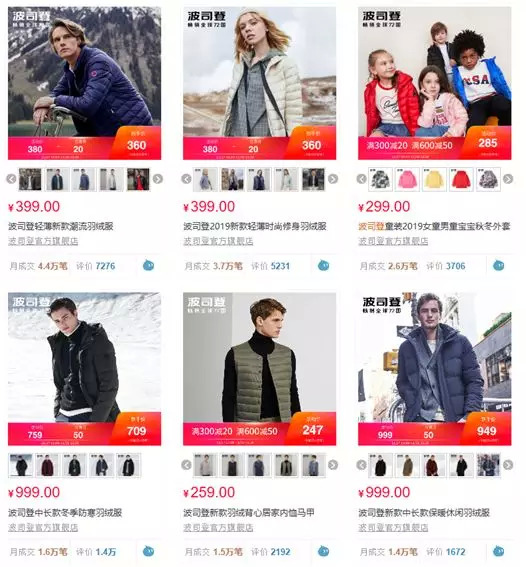Open chat icon for ¥399 men's jacket
This screenshot has height=567, width=526.
[149, 265]
